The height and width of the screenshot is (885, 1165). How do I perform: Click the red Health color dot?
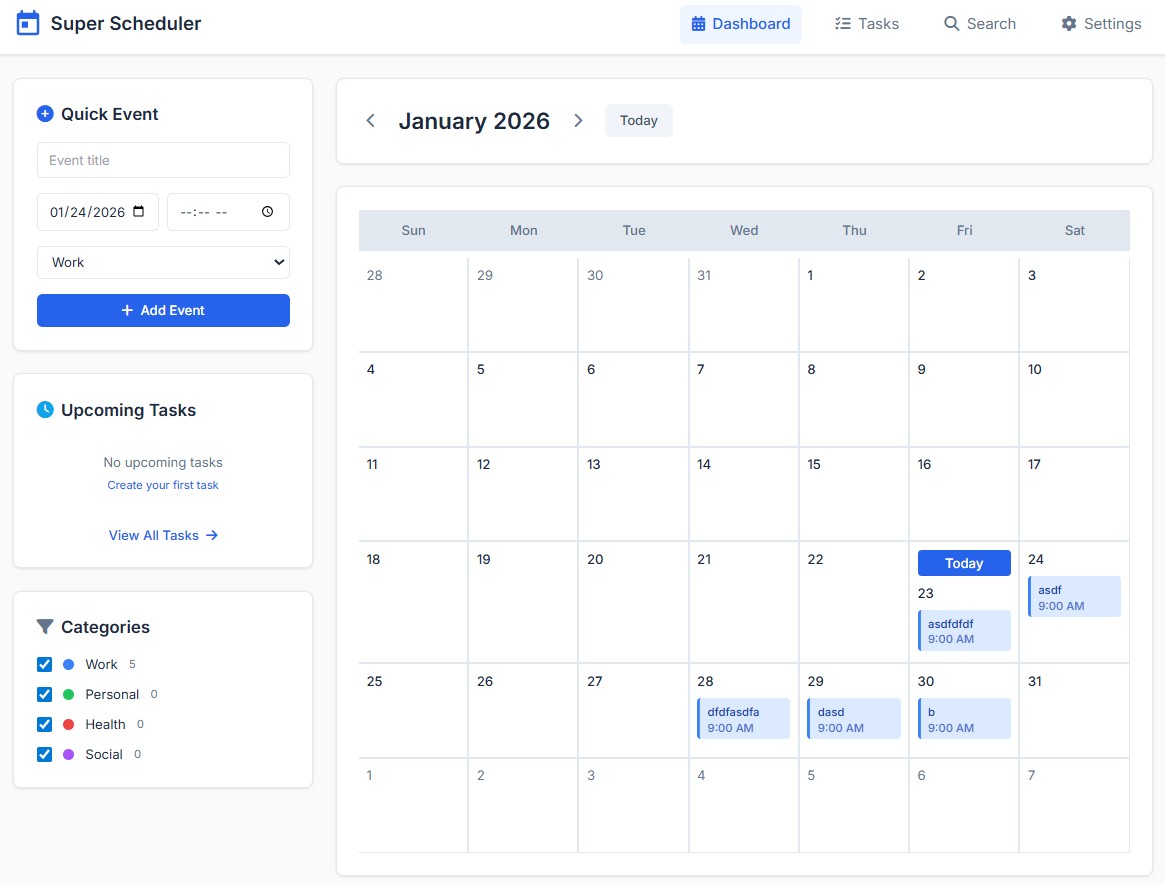[70, 724]
